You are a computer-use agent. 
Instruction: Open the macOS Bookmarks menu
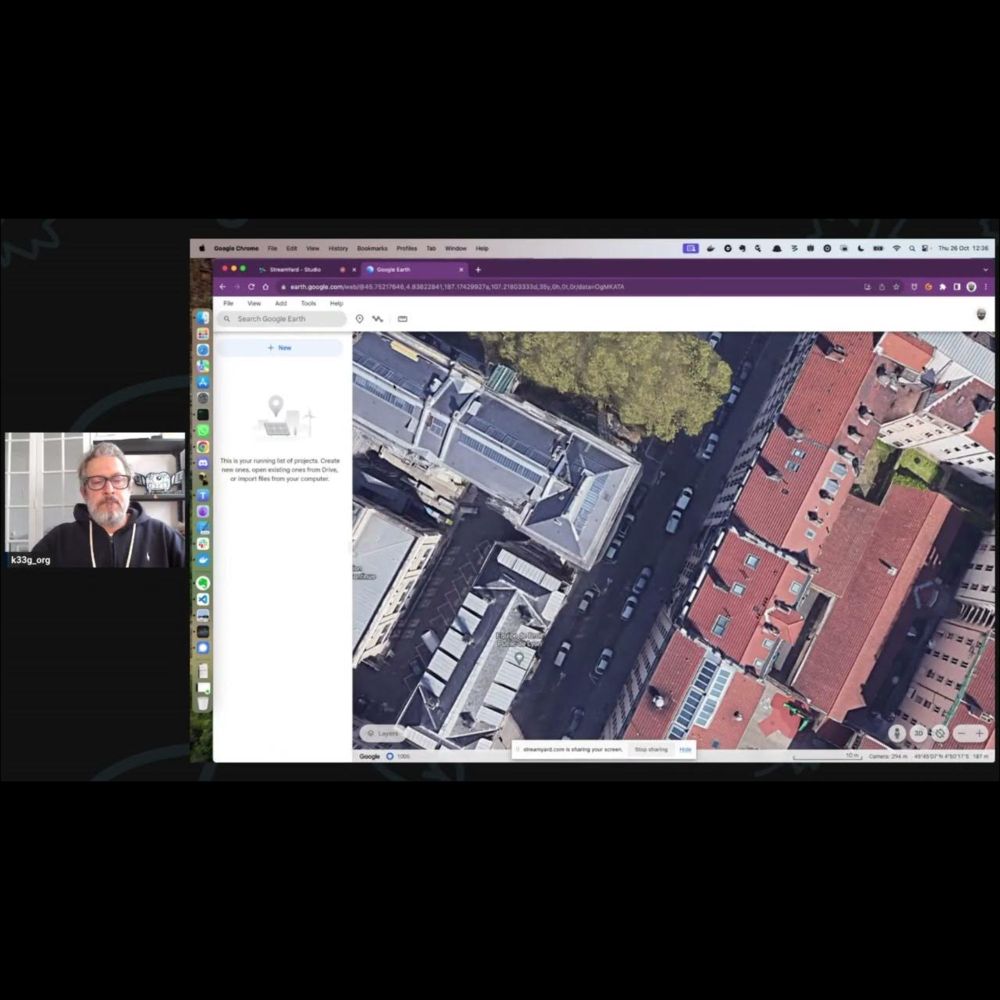(x=372, y=249)
